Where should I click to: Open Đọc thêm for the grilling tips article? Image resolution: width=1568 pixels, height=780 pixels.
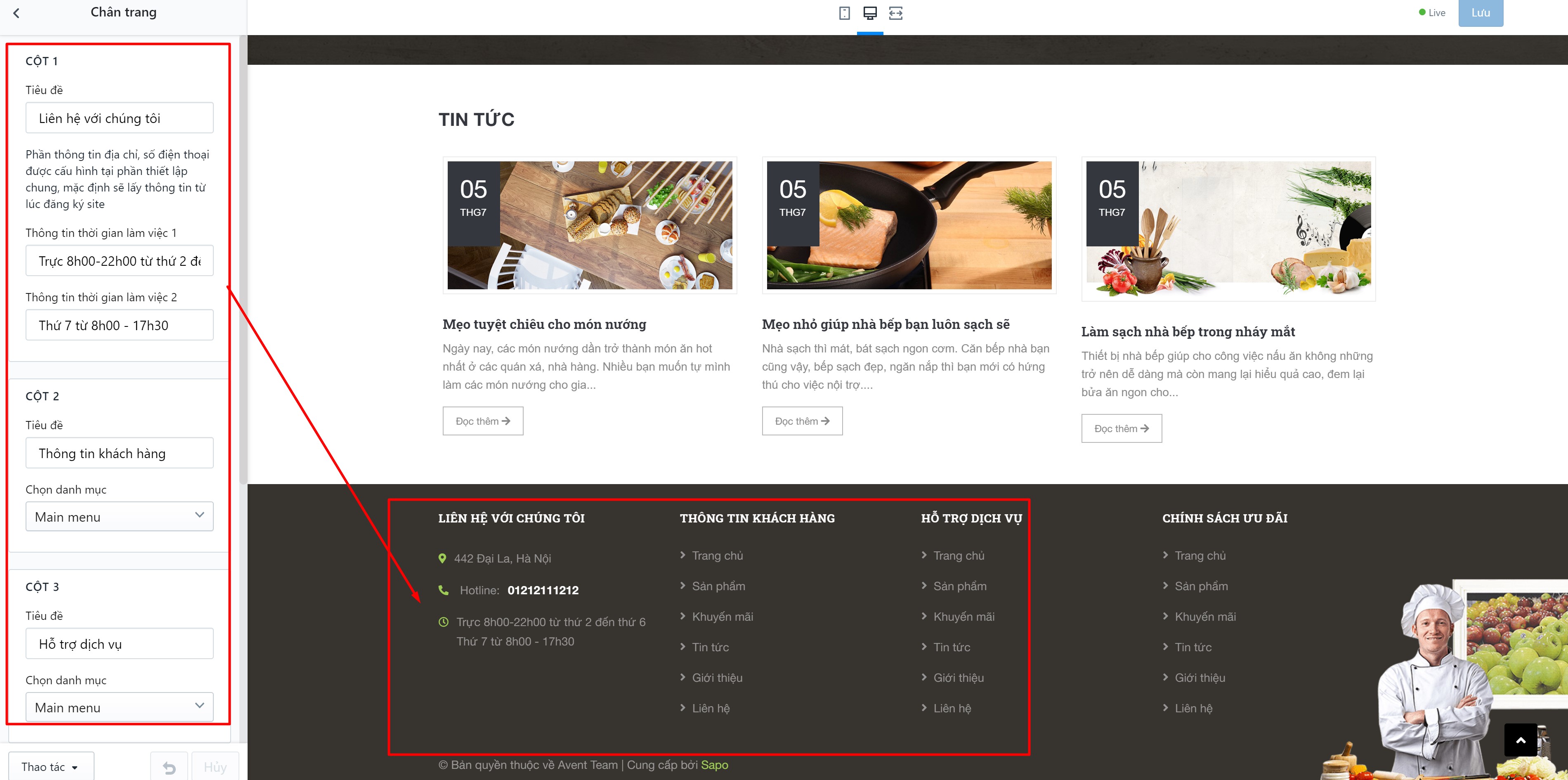coord(483,421)
